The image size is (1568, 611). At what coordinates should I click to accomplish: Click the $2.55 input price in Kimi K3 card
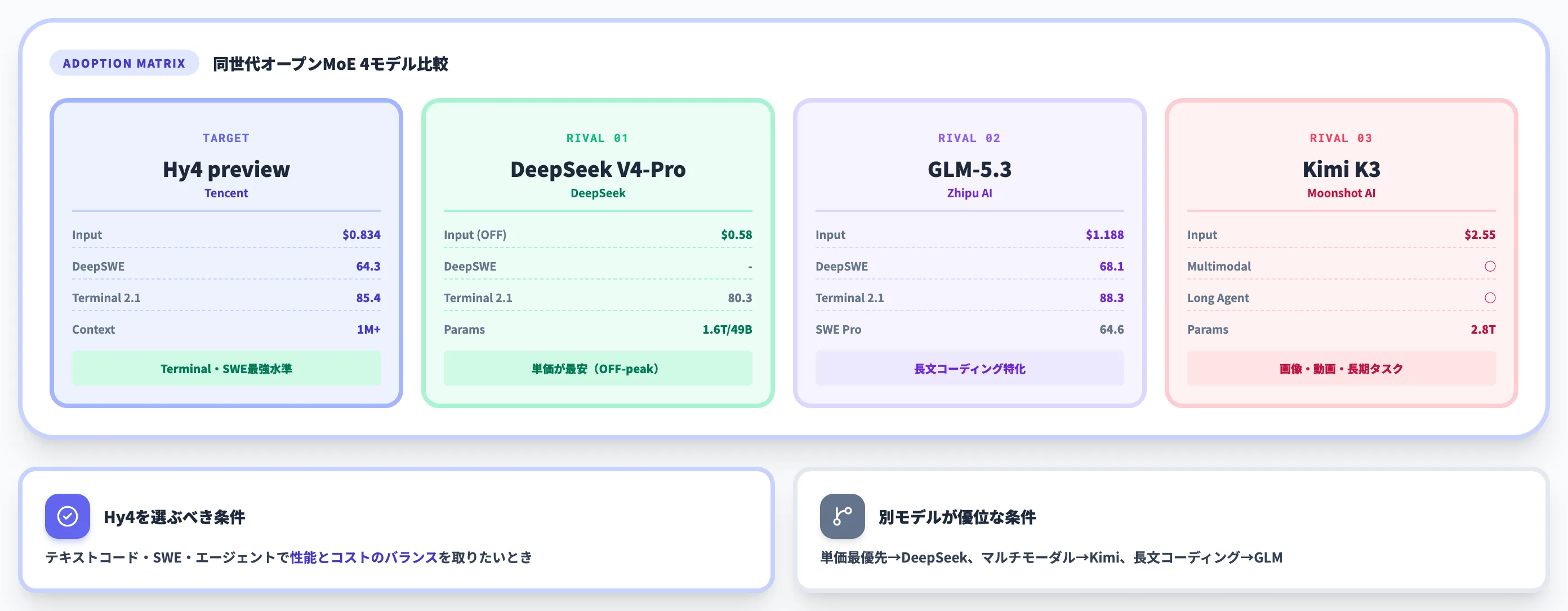[1480, 234]
